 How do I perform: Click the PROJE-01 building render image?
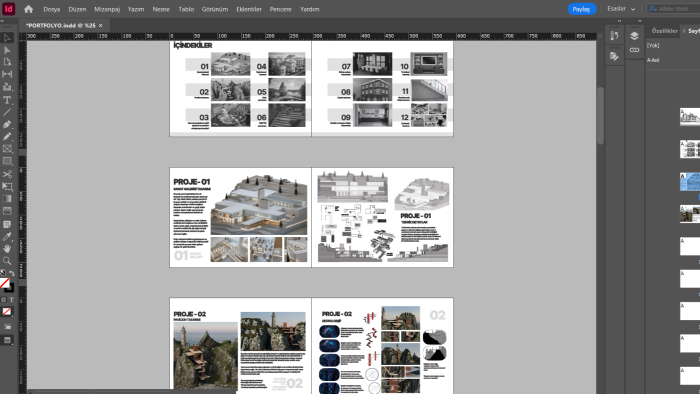coord(259,205)
